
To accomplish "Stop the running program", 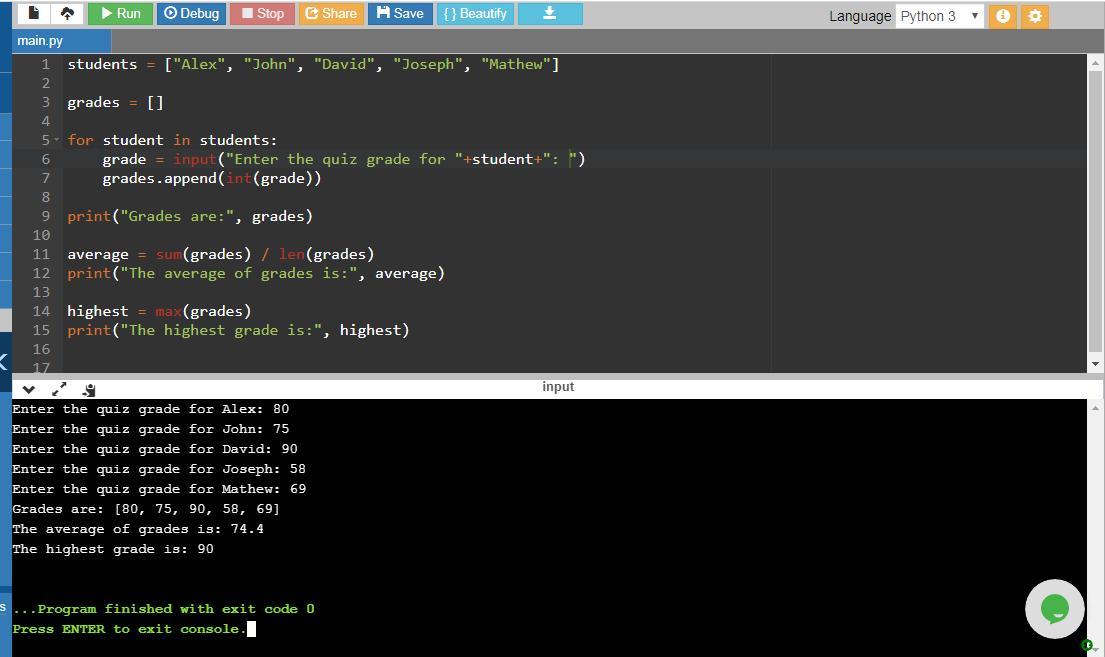I will coord(262,14).
